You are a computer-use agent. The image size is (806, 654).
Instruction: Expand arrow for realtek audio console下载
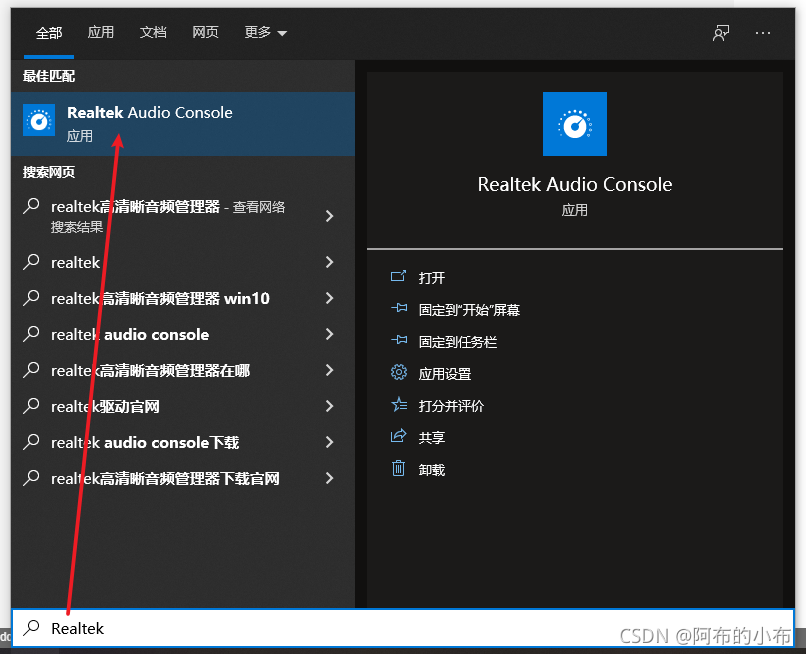point(329,442)
